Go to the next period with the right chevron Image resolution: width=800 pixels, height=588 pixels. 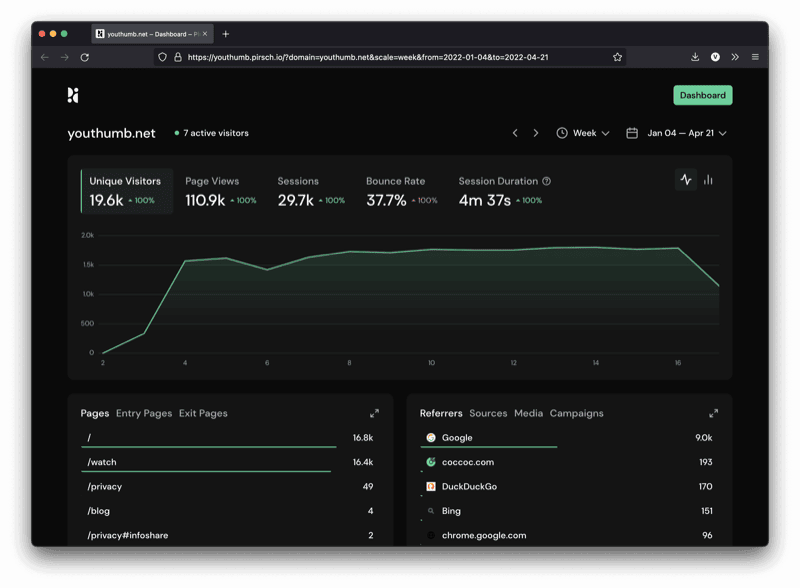tap(536, 132)
